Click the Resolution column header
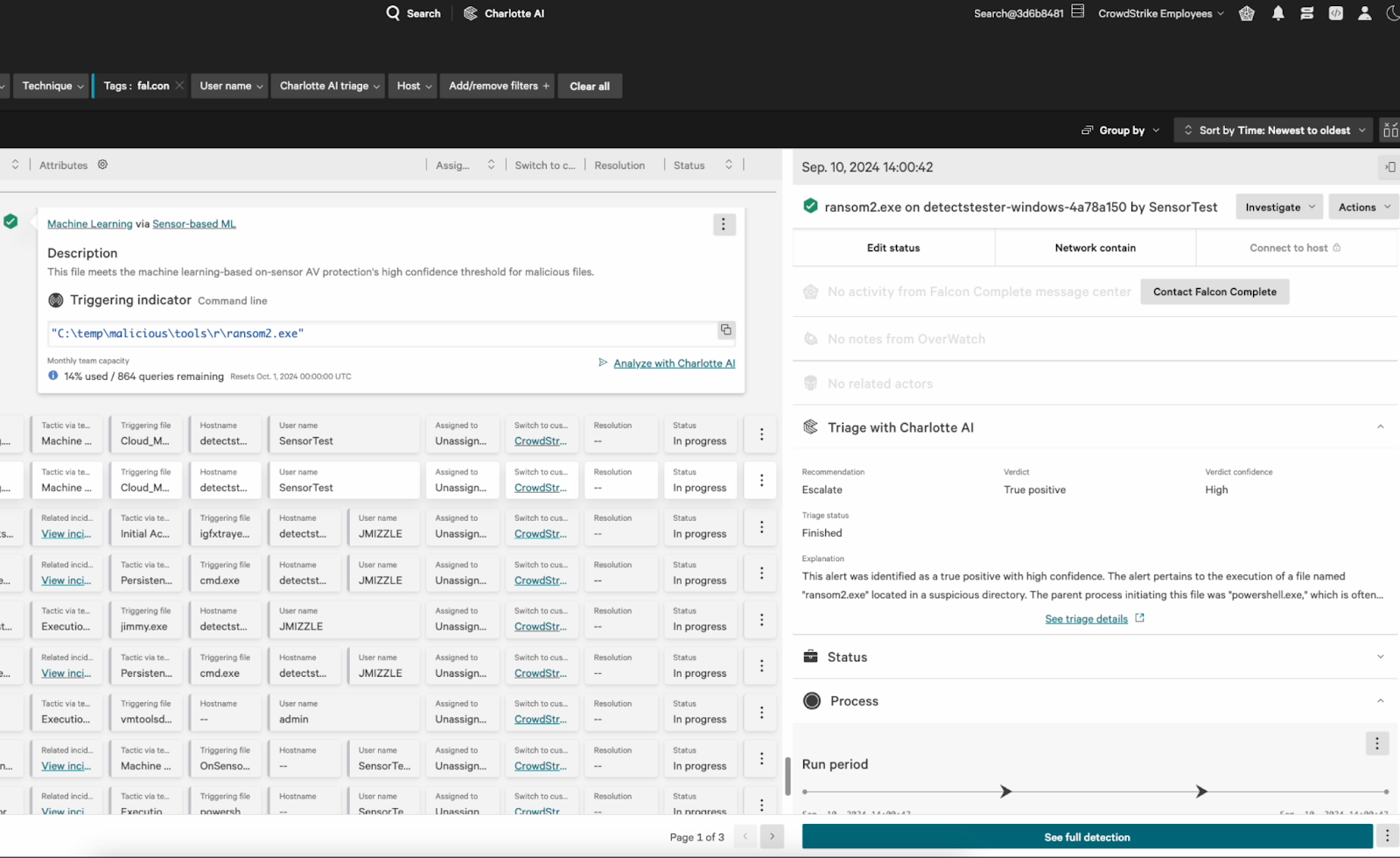Screen dimensions: 1400x858 [x=619, y=165]
